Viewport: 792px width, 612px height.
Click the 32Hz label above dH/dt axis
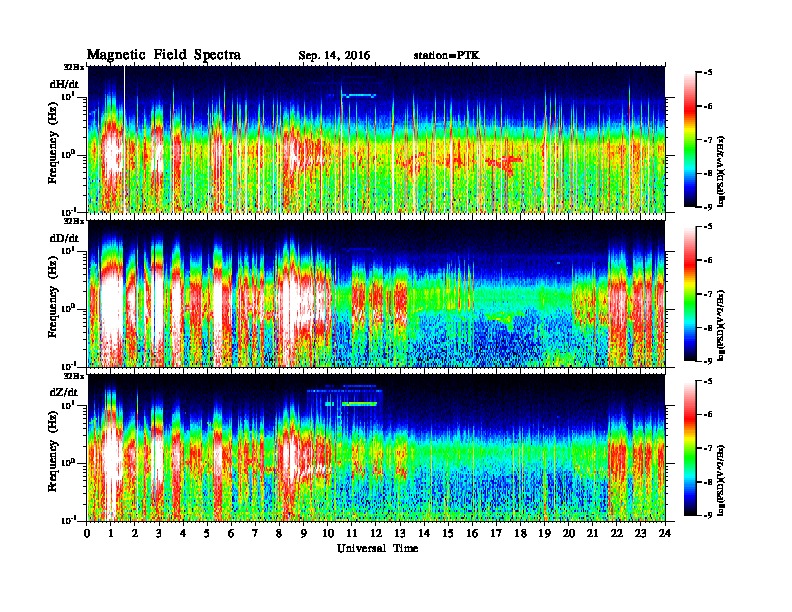73,67
